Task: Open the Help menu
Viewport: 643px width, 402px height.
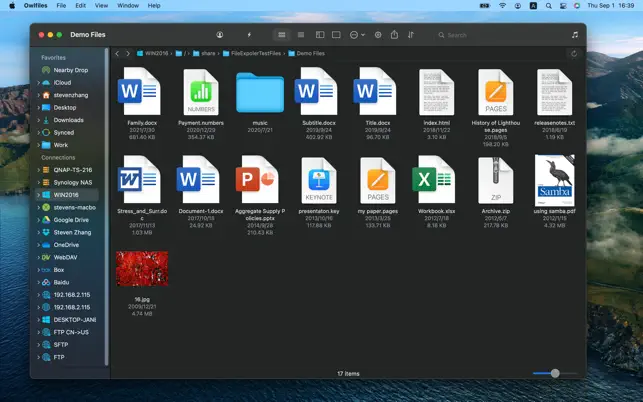Action: click(154, 5)
